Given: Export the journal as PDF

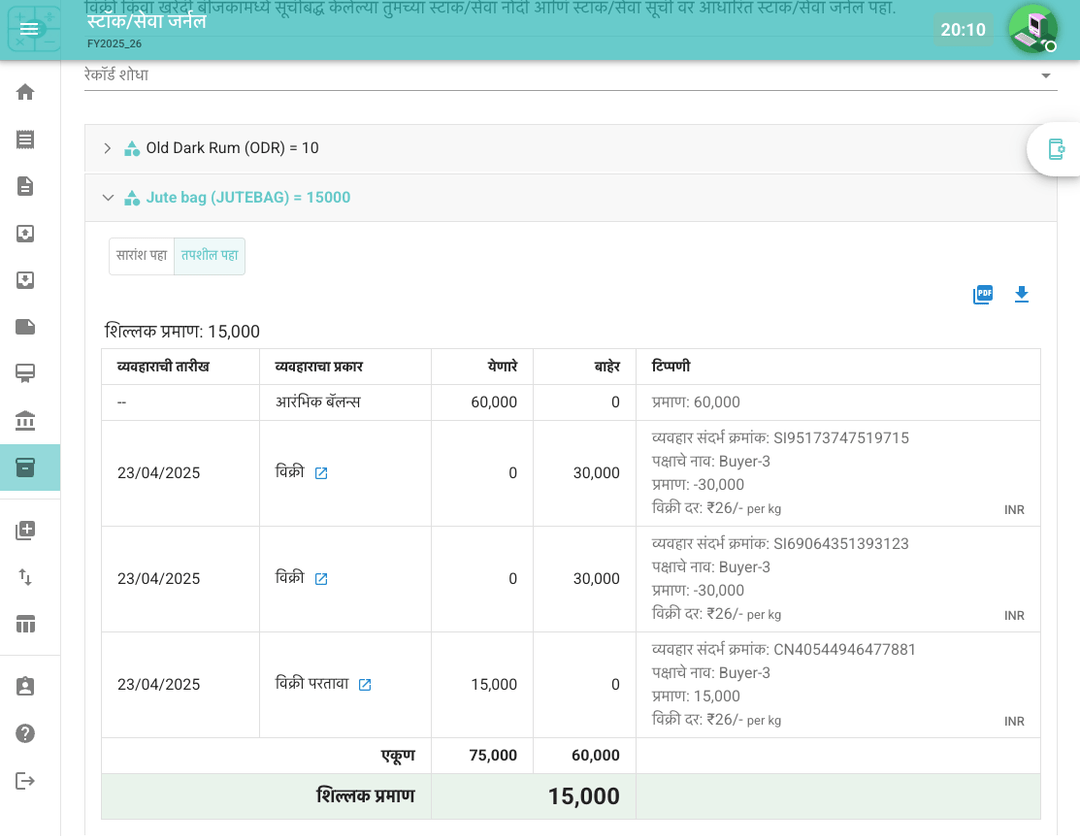Looking at the screenshot, I should (x=983, y=295).
